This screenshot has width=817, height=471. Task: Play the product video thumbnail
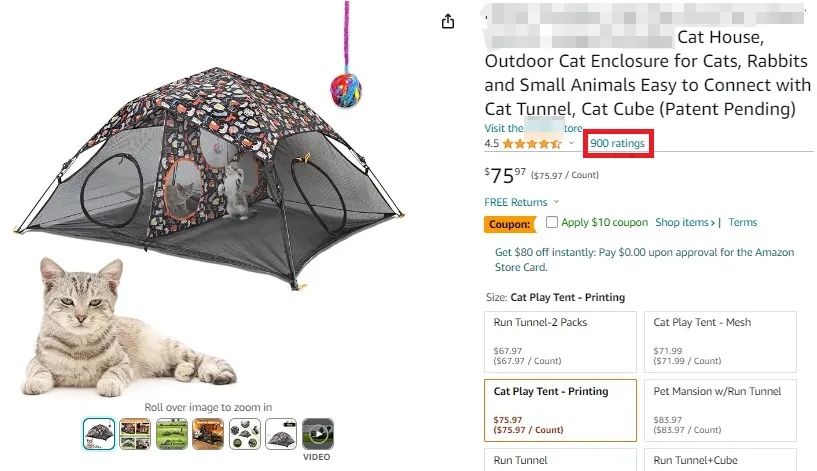pos(317,434)
